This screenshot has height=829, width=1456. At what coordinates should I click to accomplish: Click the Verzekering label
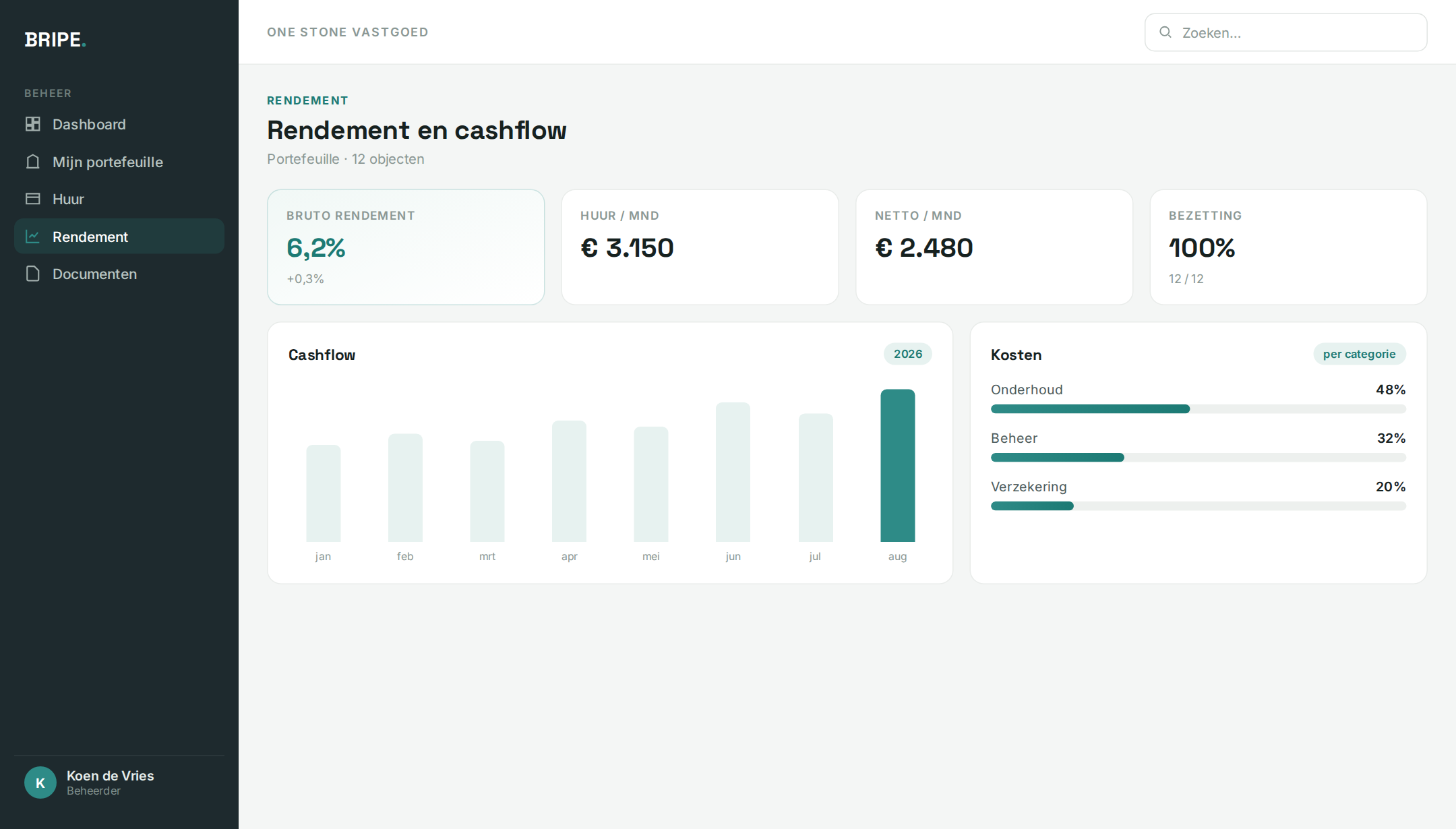coord(1029,487)
